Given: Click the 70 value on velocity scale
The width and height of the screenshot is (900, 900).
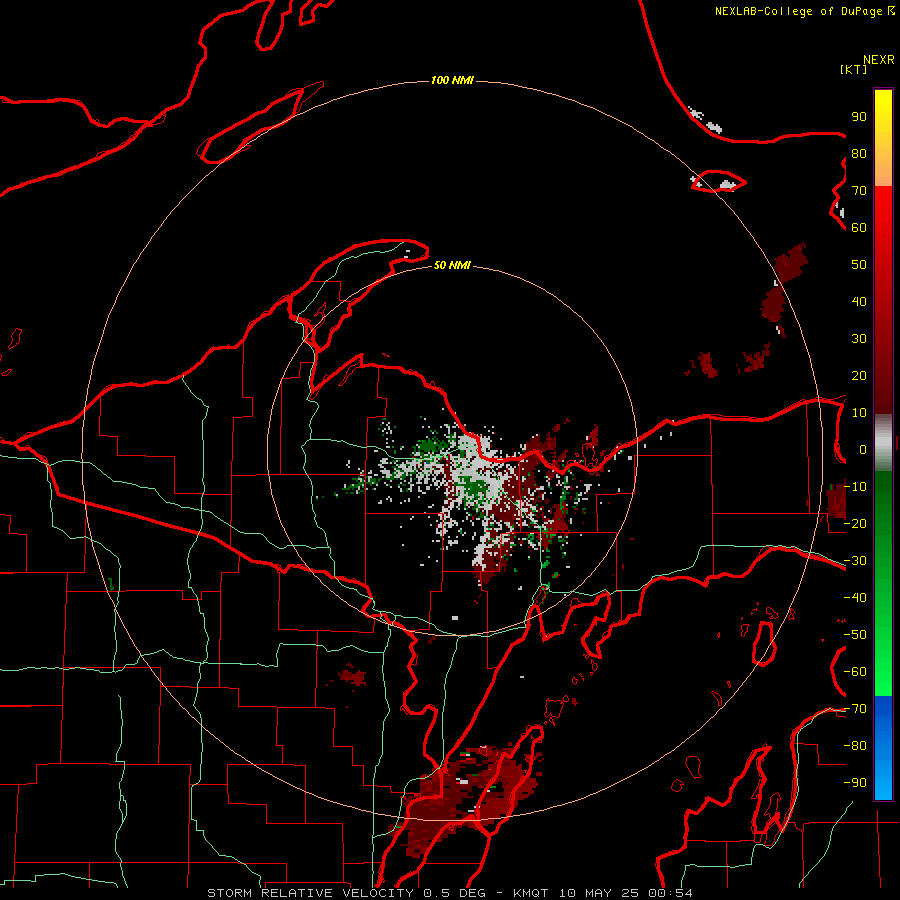Looking at the screenshot, I should pos(859,191).
